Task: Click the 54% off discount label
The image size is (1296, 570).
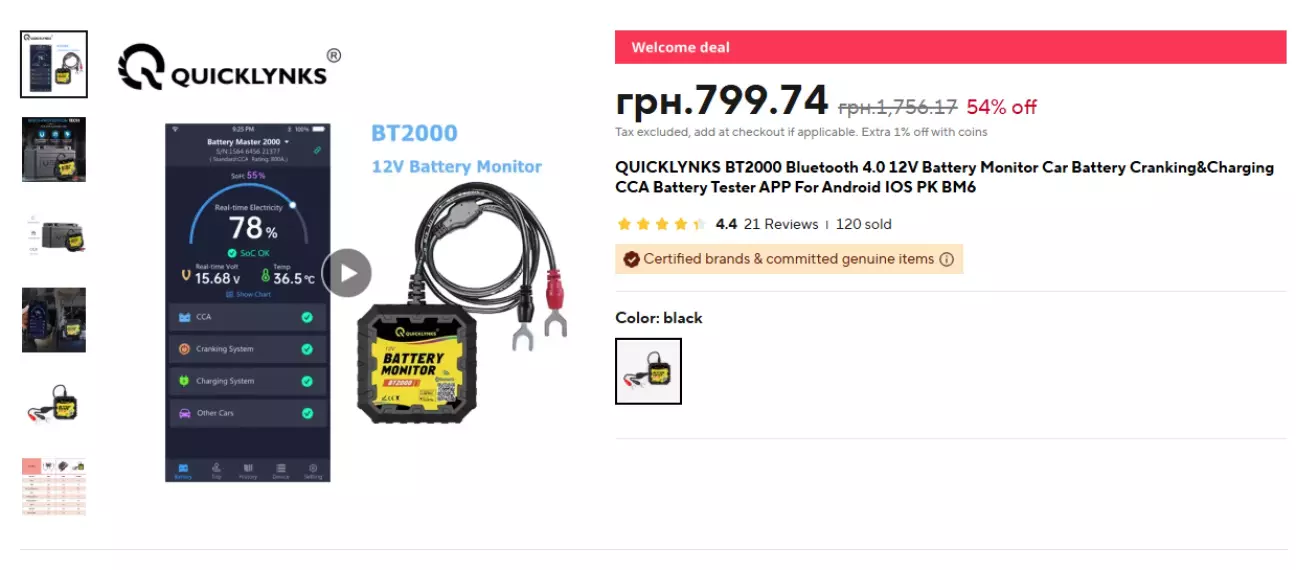Action: click(1001, 107)
